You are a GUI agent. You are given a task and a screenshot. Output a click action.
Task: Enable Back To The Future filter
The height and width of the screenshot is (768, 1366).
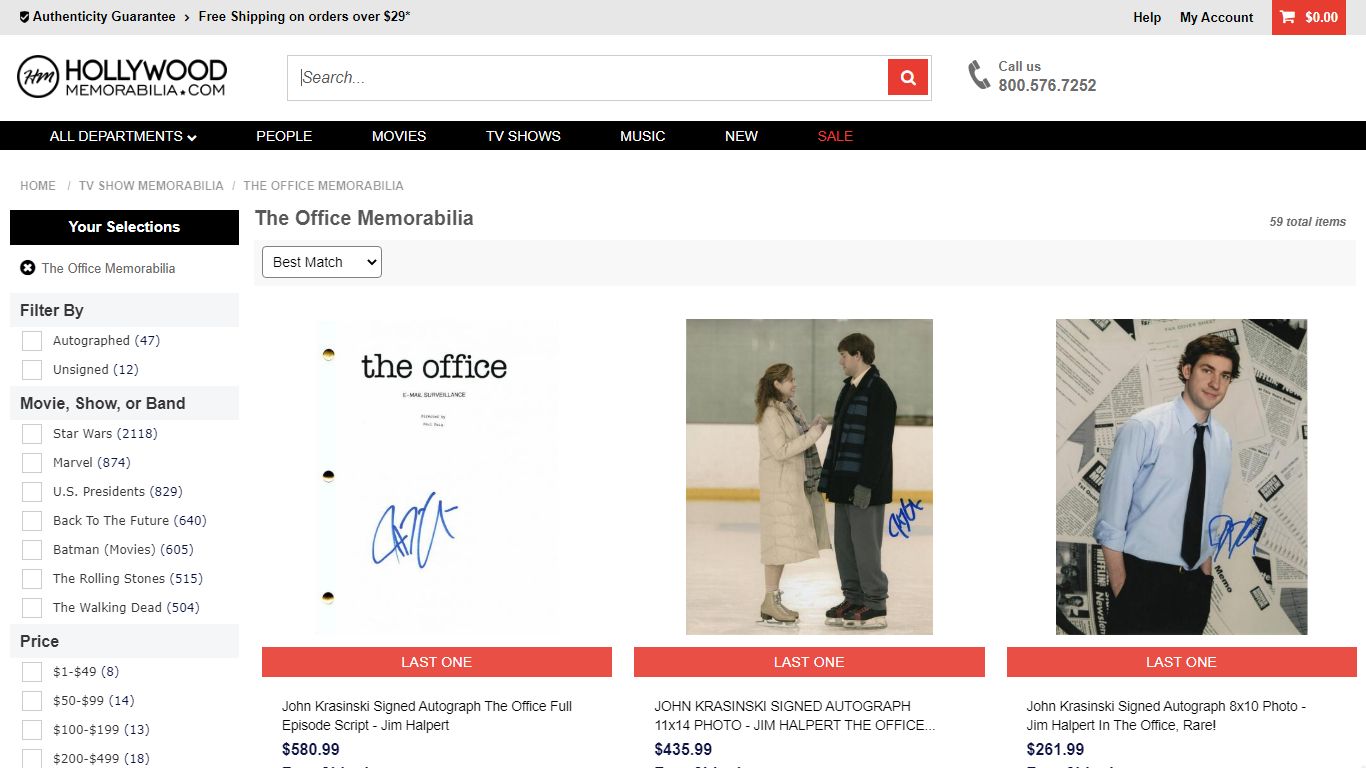32,521
